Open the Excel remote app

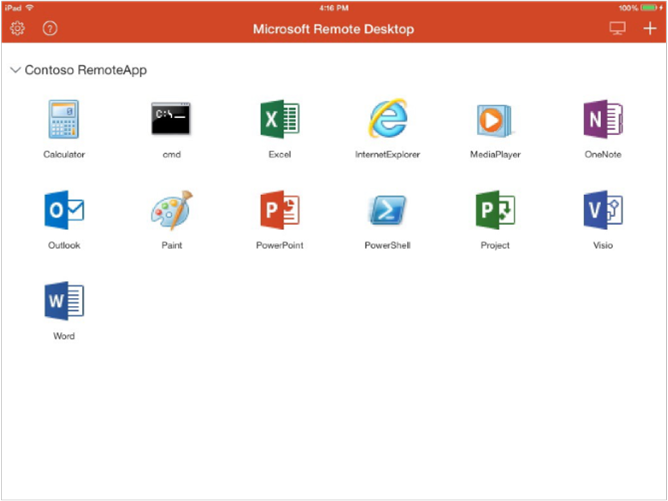[x=279, y=119]
